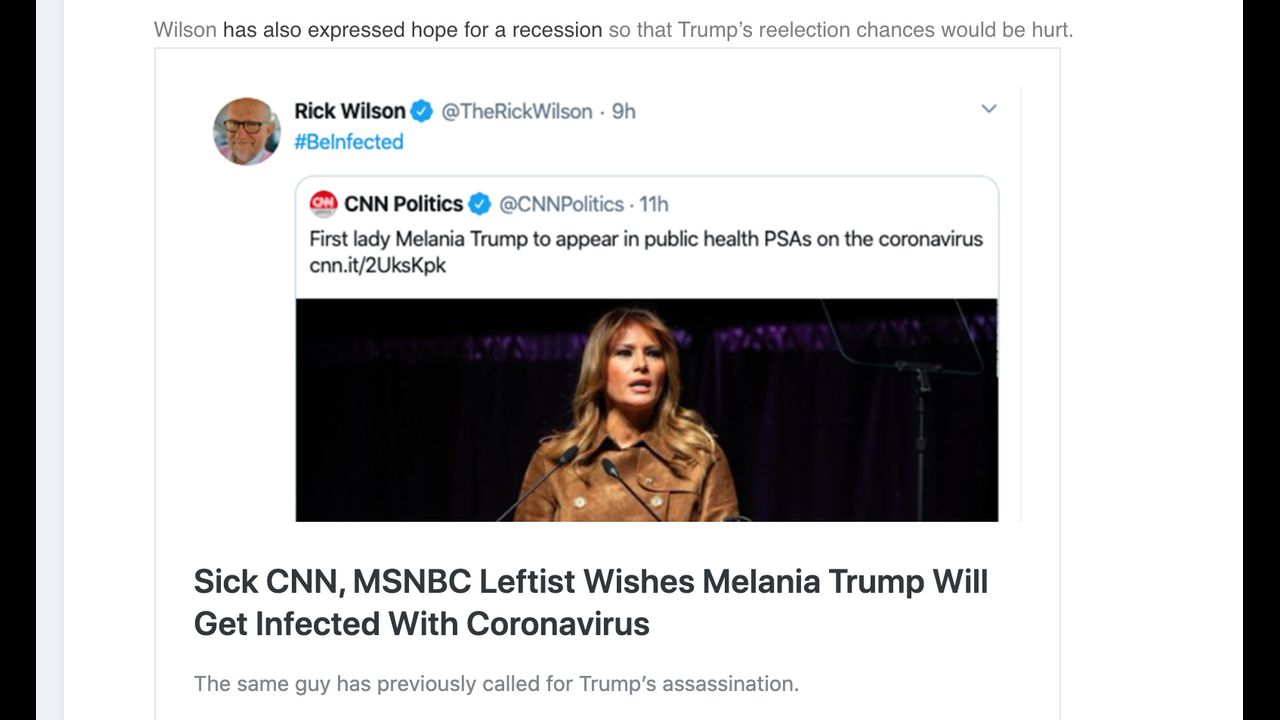Viewport: 1280px width, 720px height.
Task: Click the quoted tweet text about PSAs
Action: 646,239
